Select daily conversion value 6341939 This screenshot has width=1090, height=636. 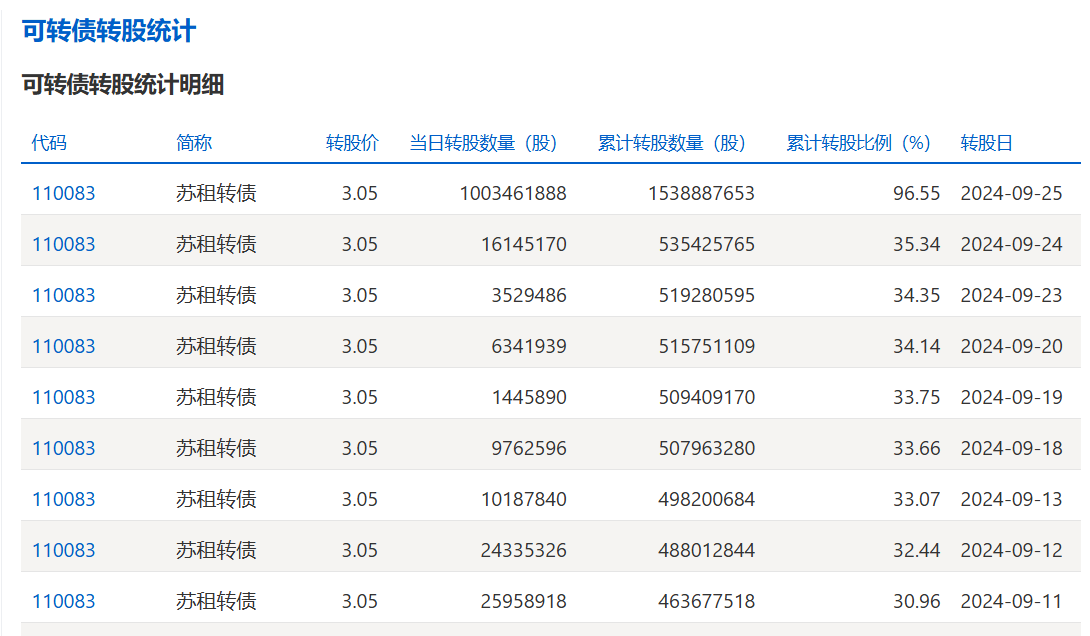(x=529, y=346)
